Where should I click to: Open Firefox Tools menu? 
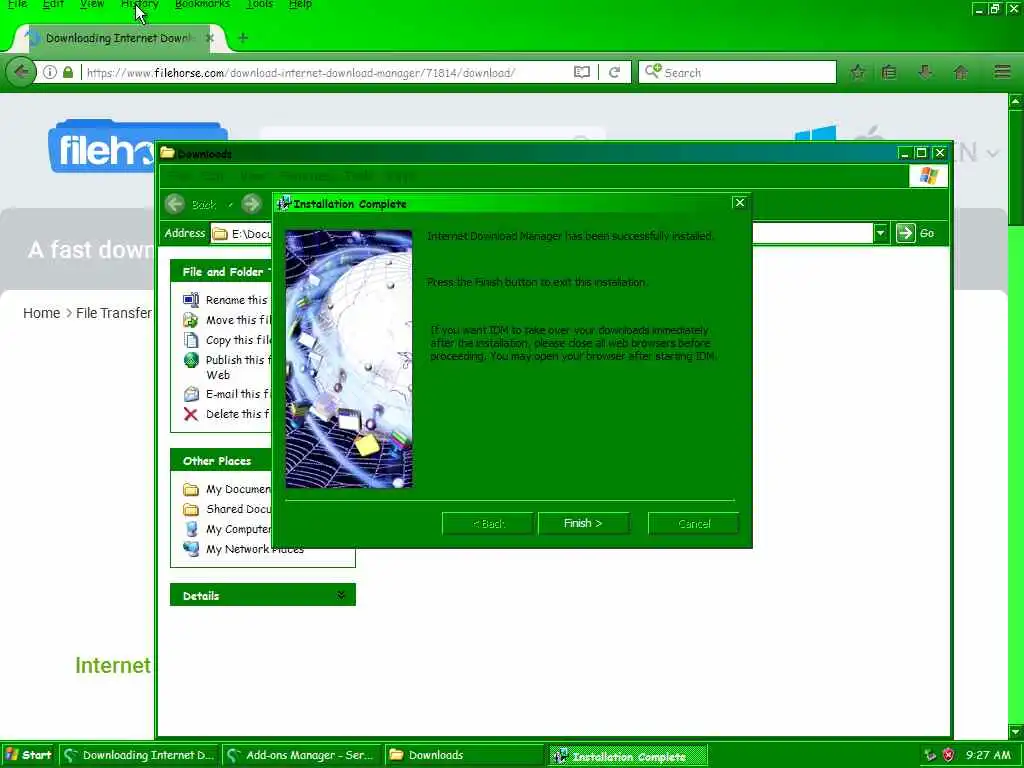click(259, 5)
